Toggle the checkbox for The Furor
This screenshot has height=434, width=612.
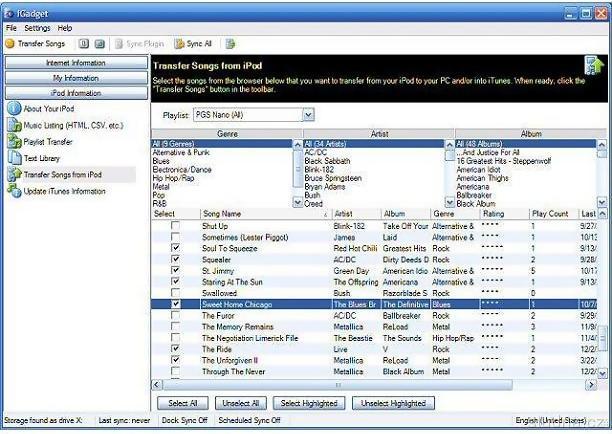click(x=176, y=315)
